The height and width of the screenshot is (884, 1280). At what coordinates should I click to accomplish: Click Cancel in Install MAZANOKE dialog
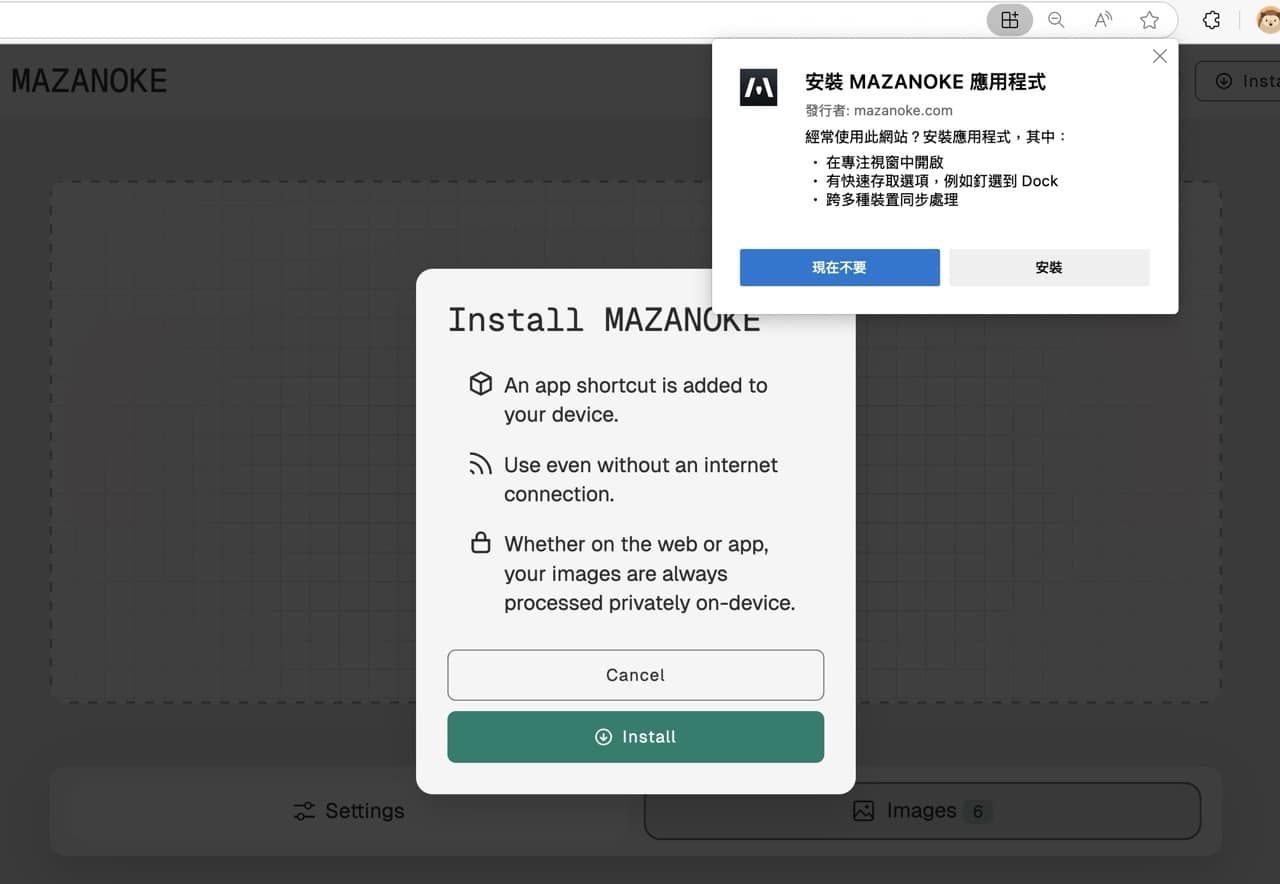pos(636,675)
